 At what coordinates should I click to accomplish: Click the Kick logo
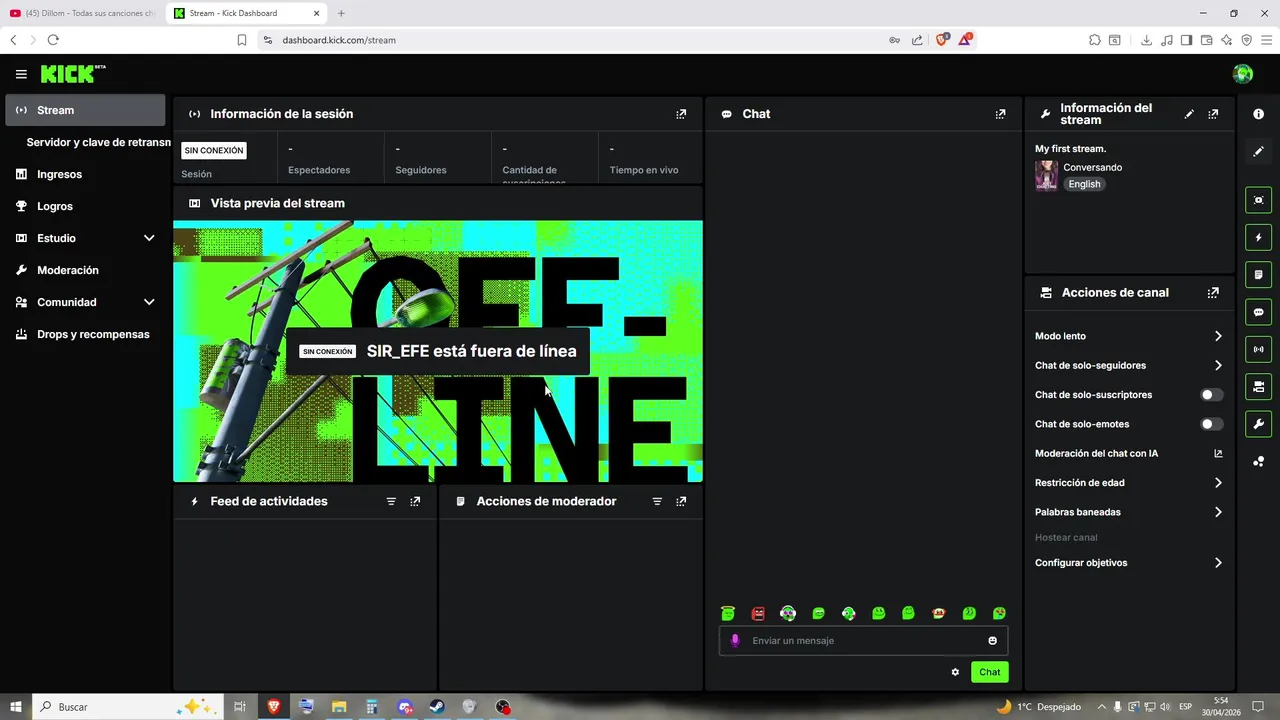tap(72, 74)
